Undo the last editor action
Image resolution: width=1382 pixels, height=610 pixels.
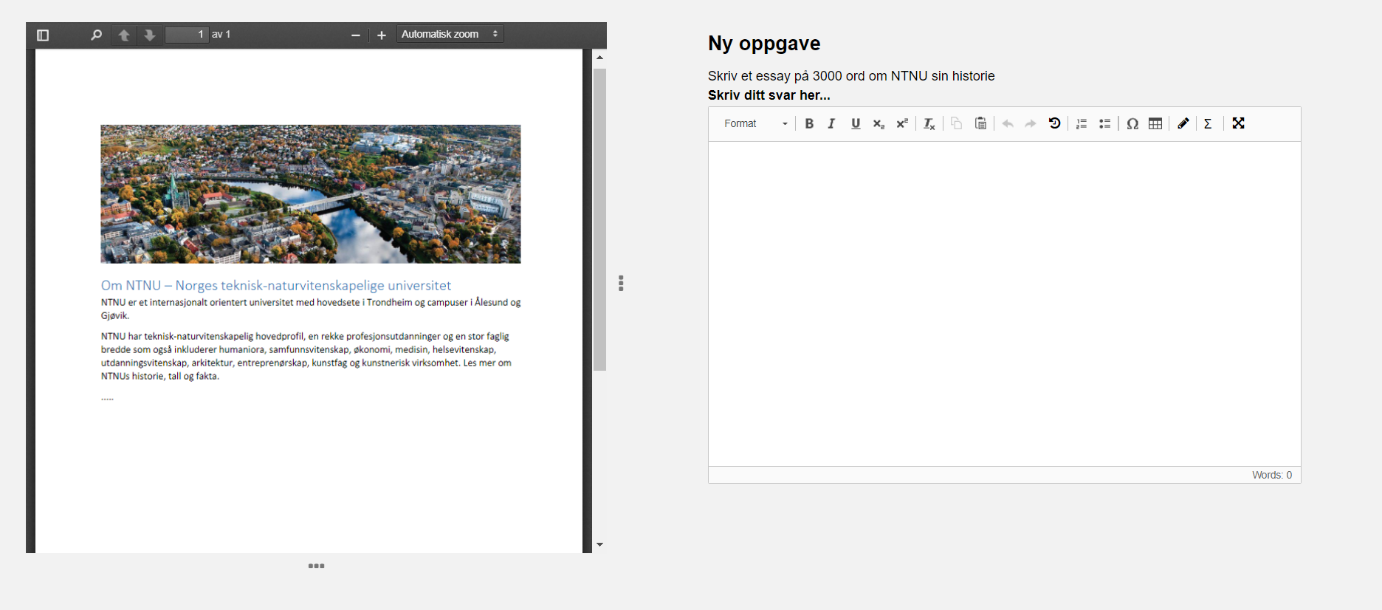pos(1007,124)
